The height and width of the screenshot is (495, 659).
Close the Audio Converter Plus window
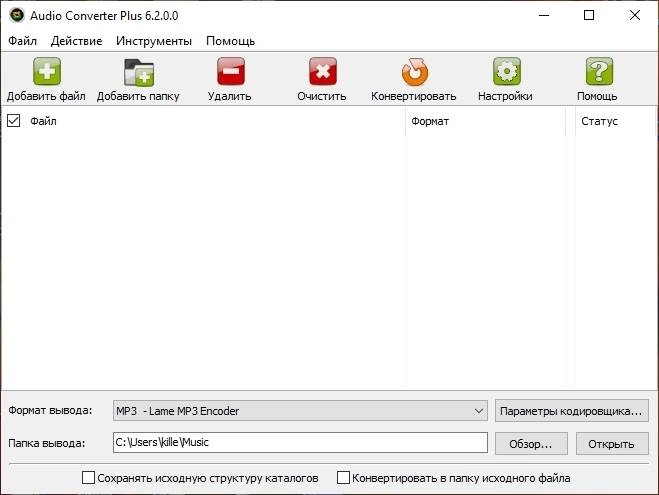click(x=635, y=16)
